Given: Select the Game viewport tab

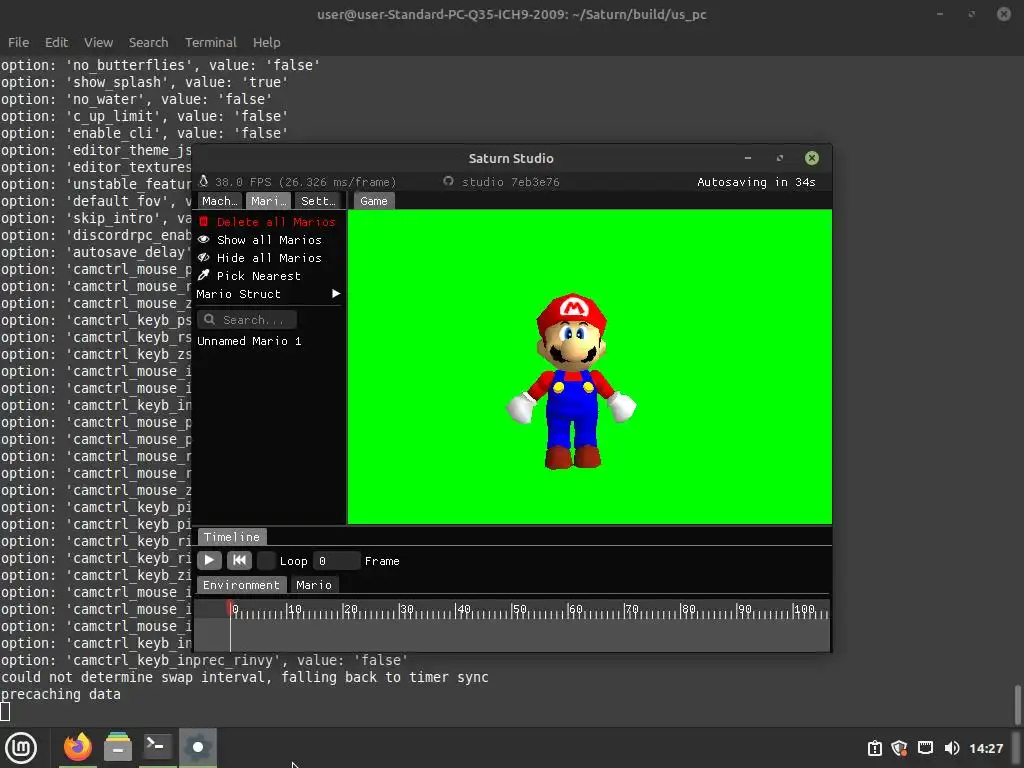Looking at the screenshot, I should tap(374, 201).
